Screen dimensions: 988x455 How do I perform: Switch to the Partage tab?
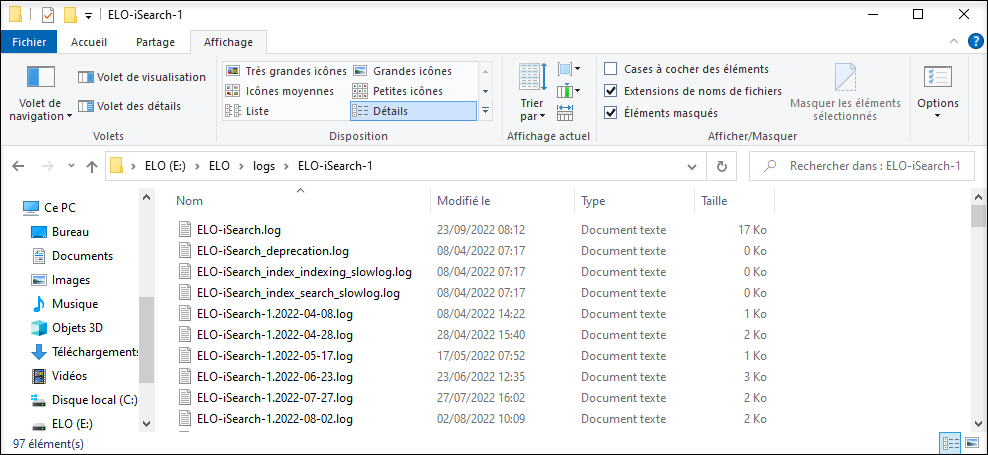(155, 42)
